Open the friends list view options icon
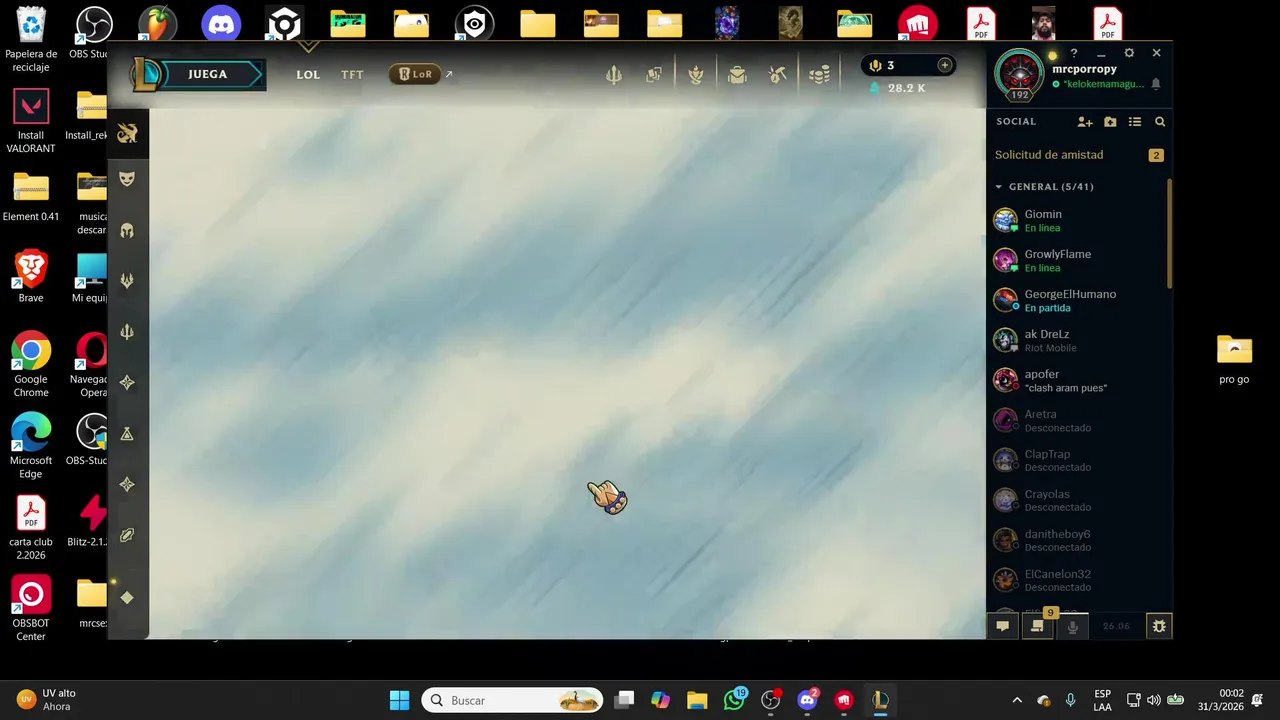The image size is (1280, 720). click(x=1135, y=122)
